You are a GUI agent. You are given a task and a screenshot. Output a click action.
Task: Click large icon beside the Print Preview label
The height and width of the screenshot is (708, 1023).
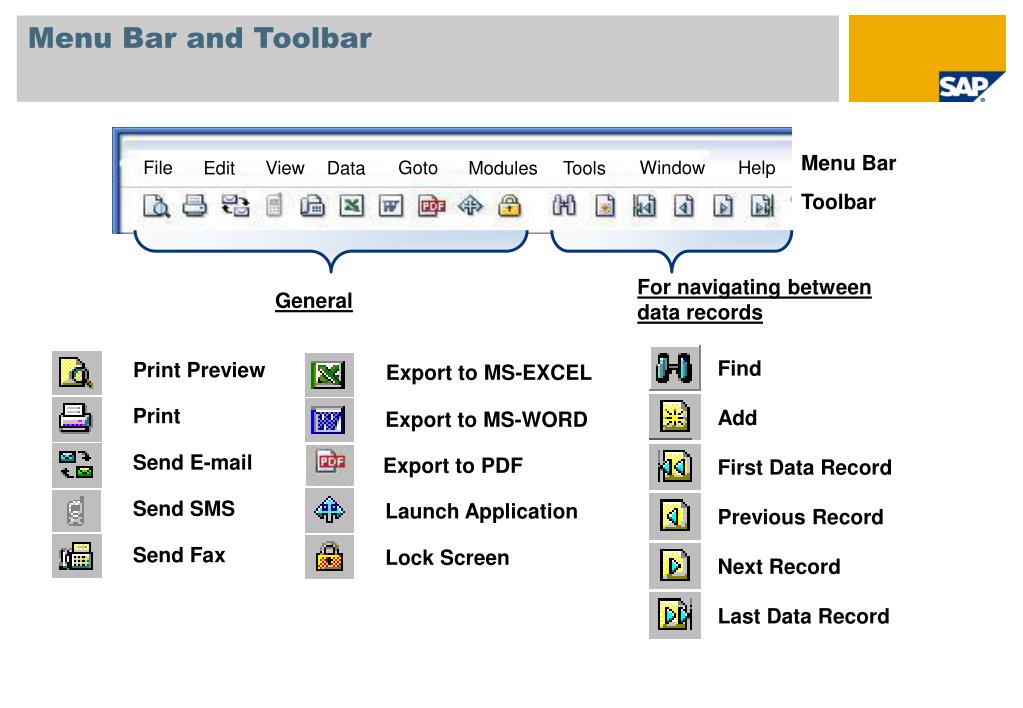pos(76,373)
